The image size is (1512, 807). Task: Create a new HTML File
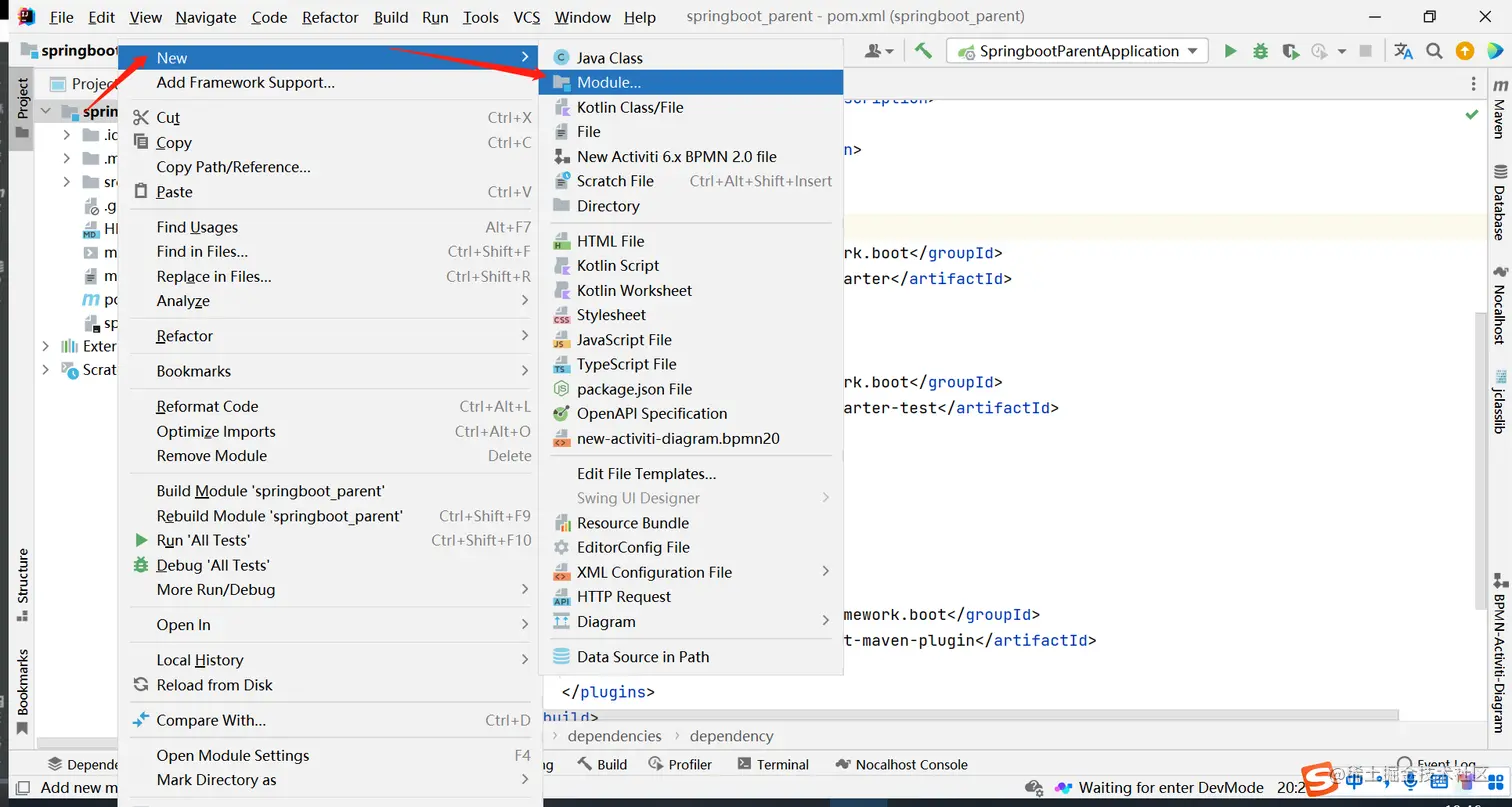click(x=691, y=241)
